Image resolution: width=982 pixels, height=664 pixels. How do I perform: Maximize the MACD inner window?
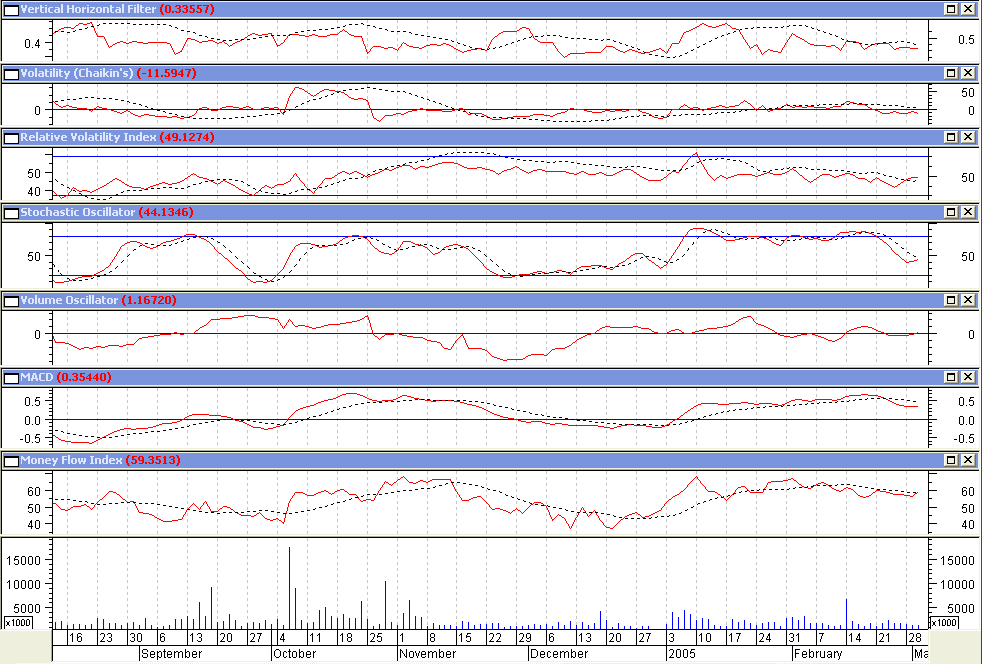pyautogui.click(x=951, y=377)
